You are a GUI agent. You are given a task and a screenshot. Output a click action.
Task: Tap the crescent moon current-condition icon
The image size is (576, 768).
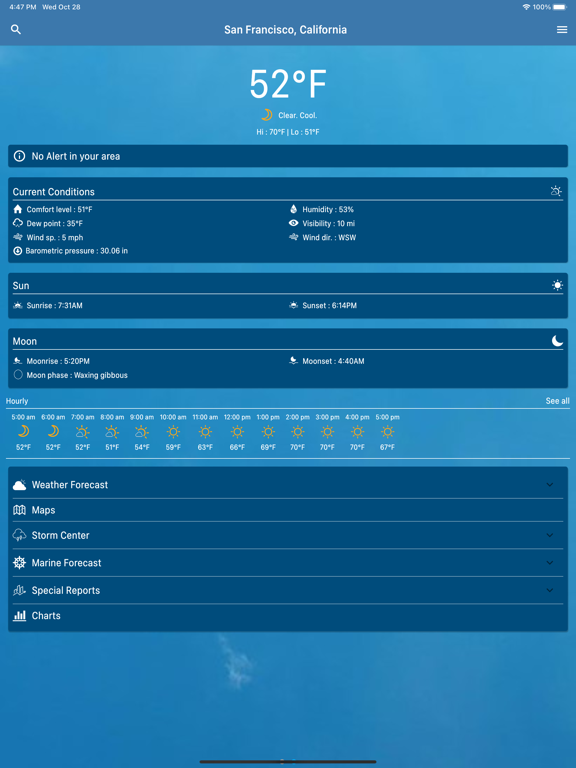[x=267, y=115]
